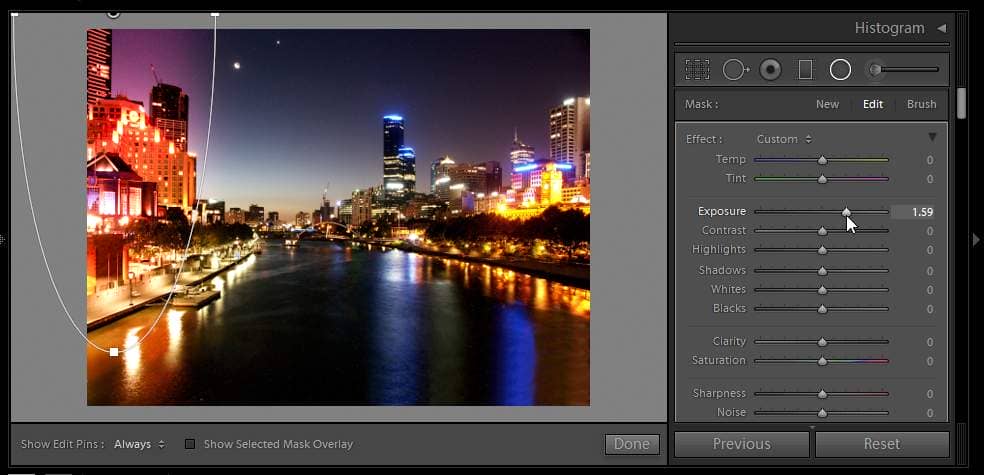Switch mask mode to Brush
Screen dimensions: 984x475
click(921, 104)
